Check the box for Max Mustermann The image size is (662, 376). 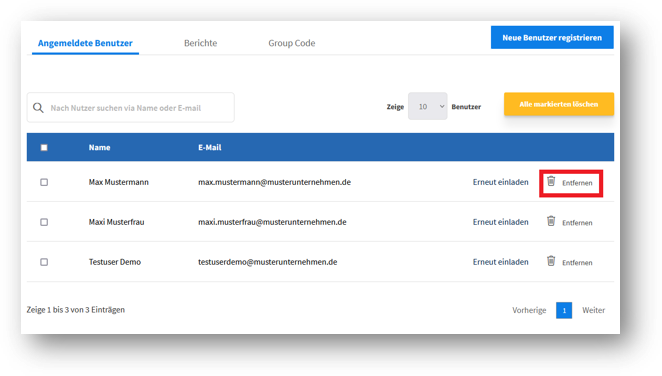tap(44, 182)
